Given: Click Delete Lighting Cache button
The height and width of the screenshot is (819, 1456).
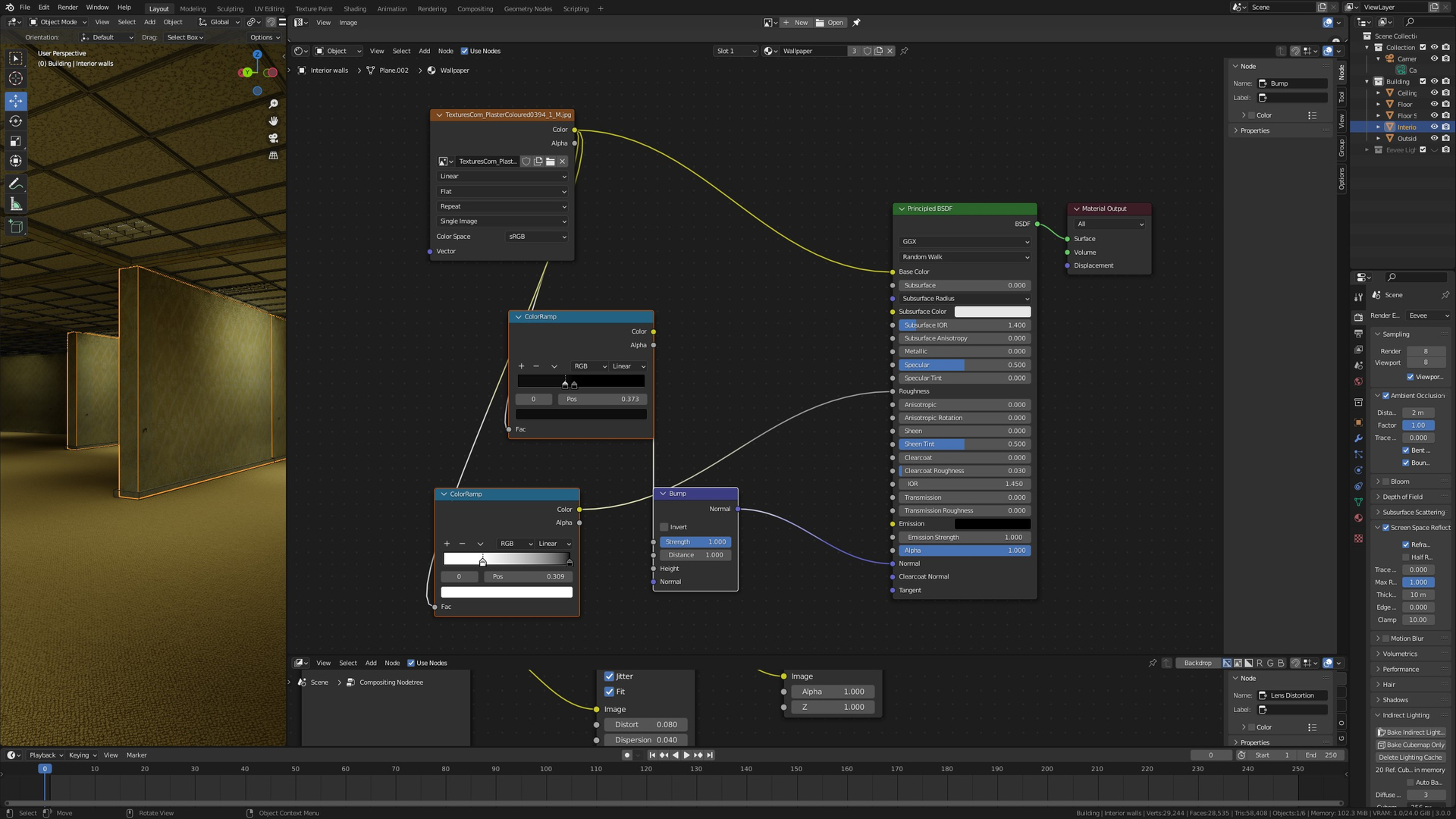Looking at the screenshot, I should pos(1410,758).
